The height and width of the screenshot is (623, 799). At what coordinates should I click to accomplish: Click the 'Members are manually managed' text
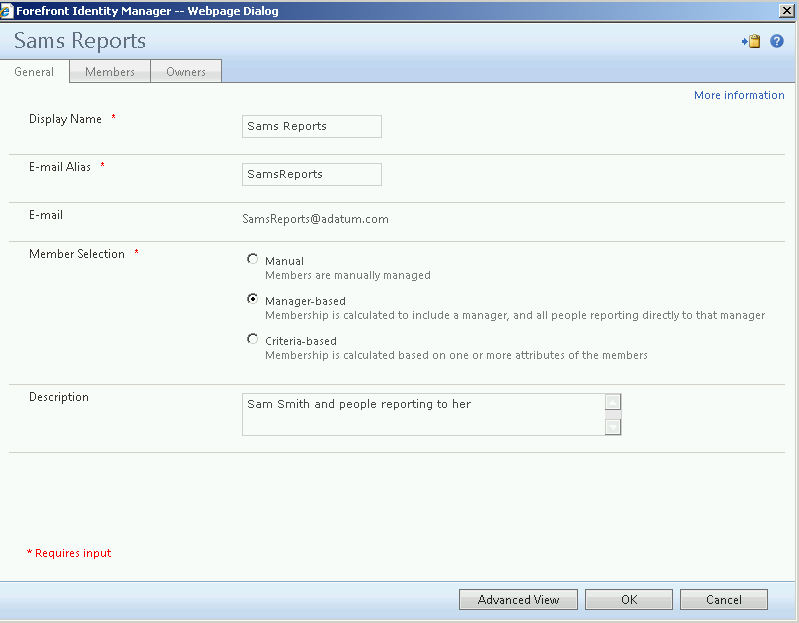point(348,276)
